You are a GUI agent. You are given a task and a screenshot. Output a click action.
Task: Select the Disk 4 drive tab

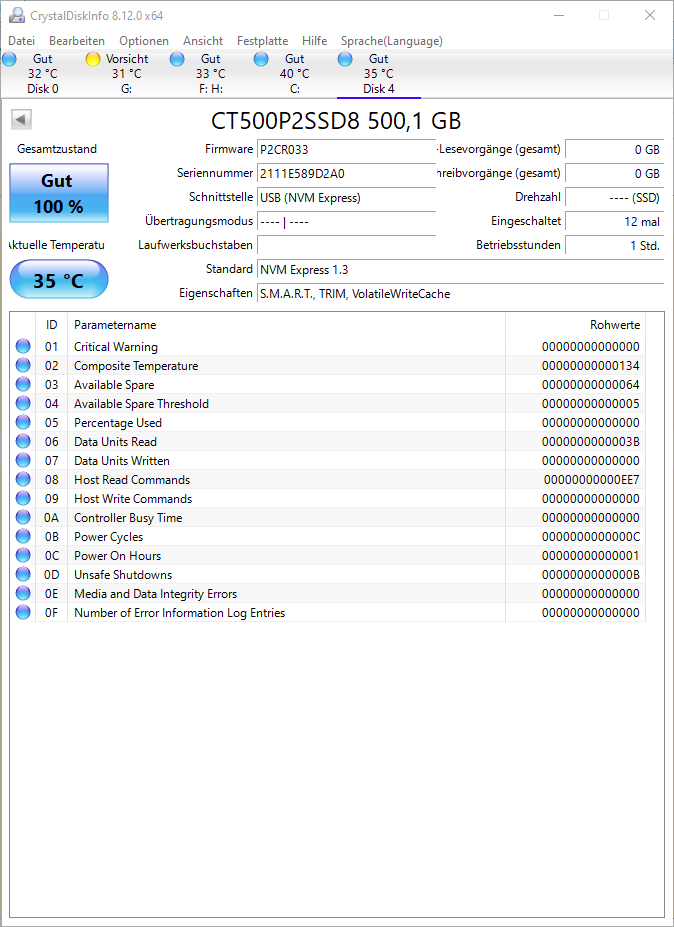point(378,74)
